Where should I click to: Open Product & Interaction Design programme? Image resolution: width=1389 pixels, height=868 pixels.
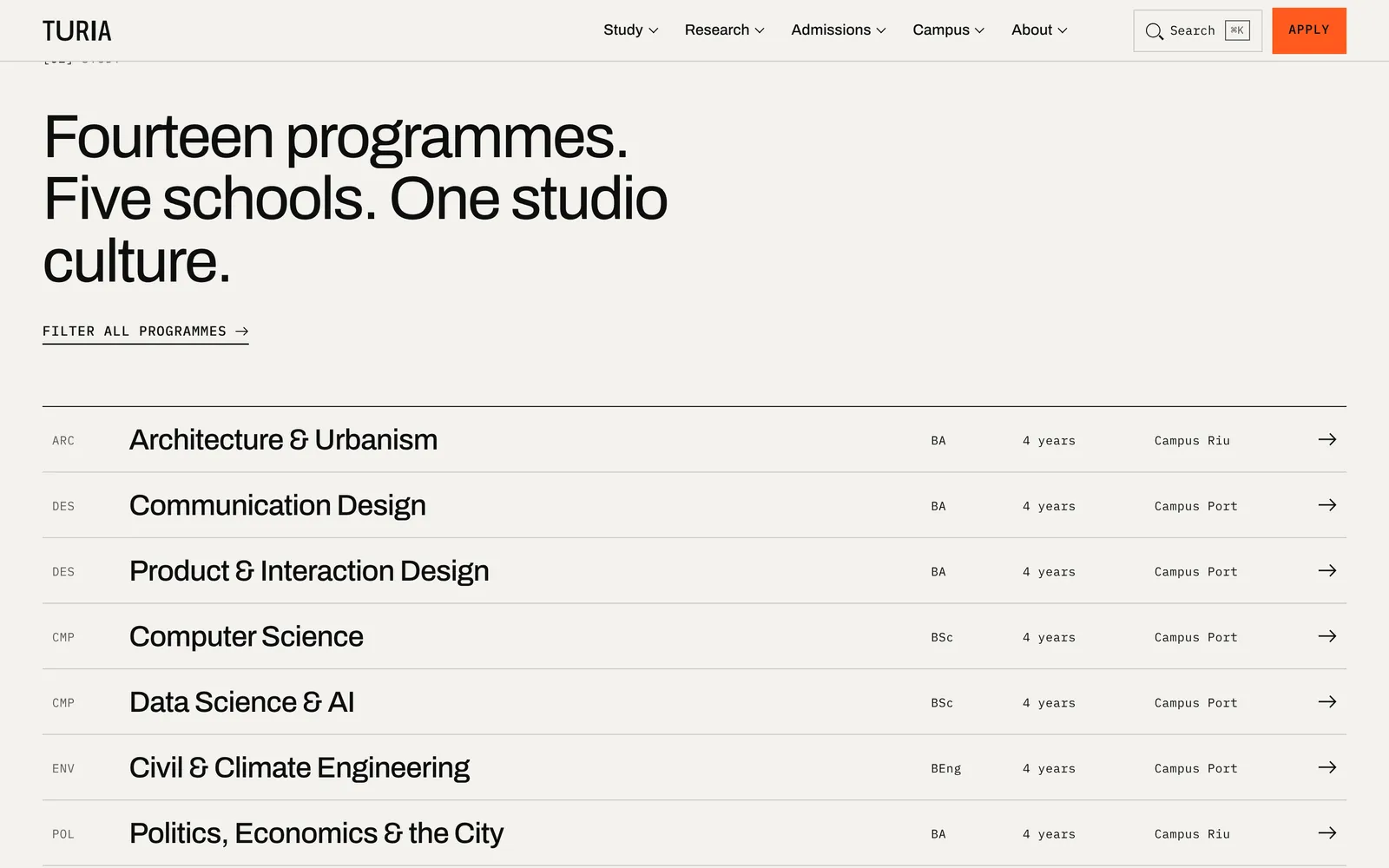click(694, 571)
